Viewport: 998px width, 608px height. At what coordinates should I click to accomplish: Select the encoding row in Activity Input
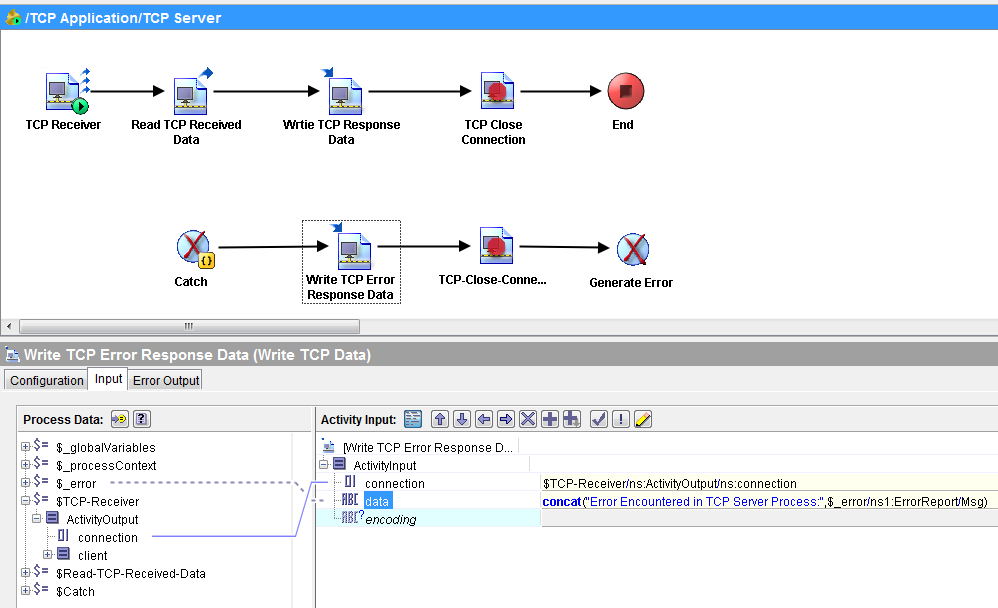tap(390, 519)
